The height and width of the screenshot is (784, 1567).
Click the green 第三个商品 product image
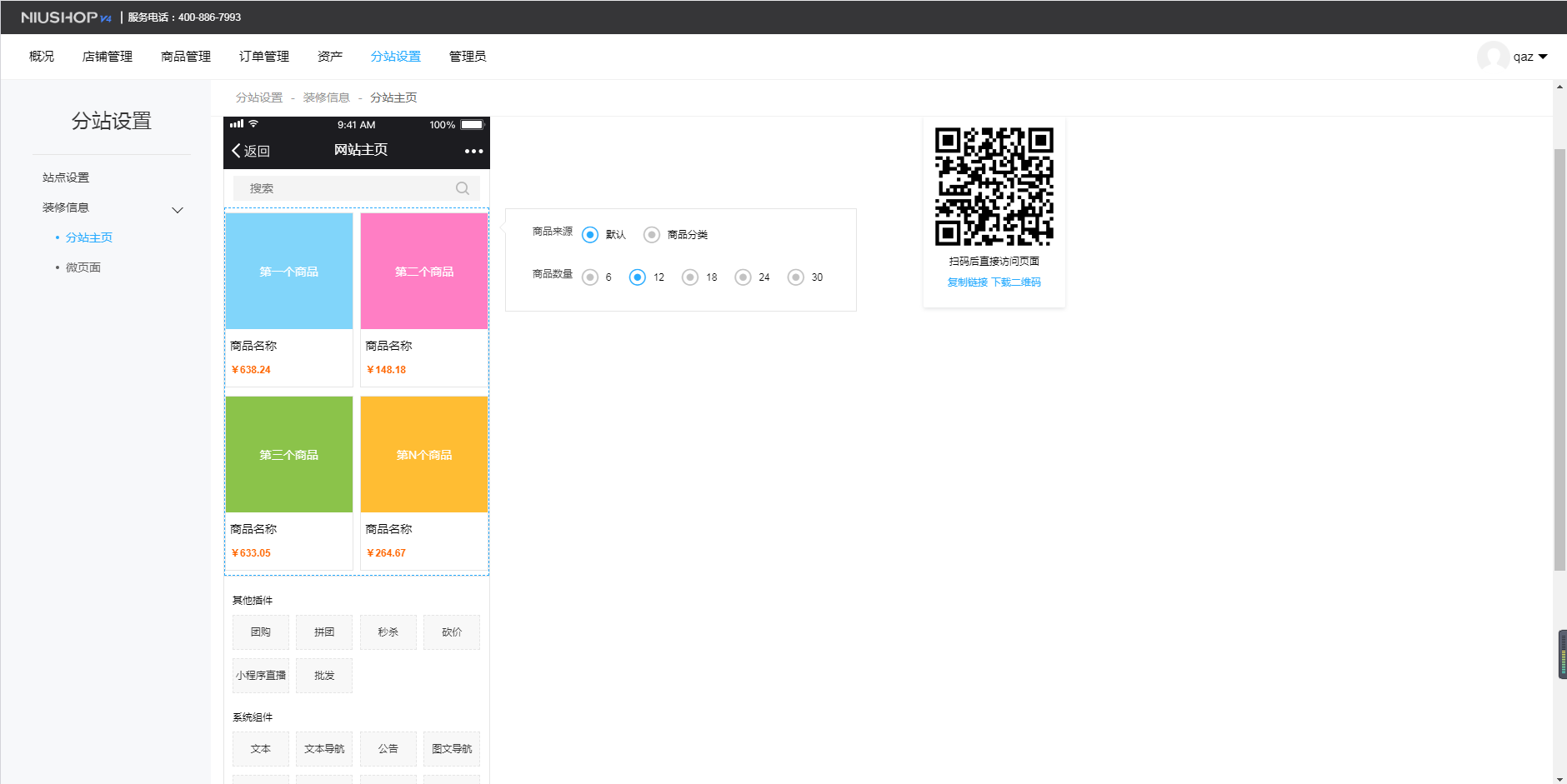pyautogui.click(x=289, y=454)
